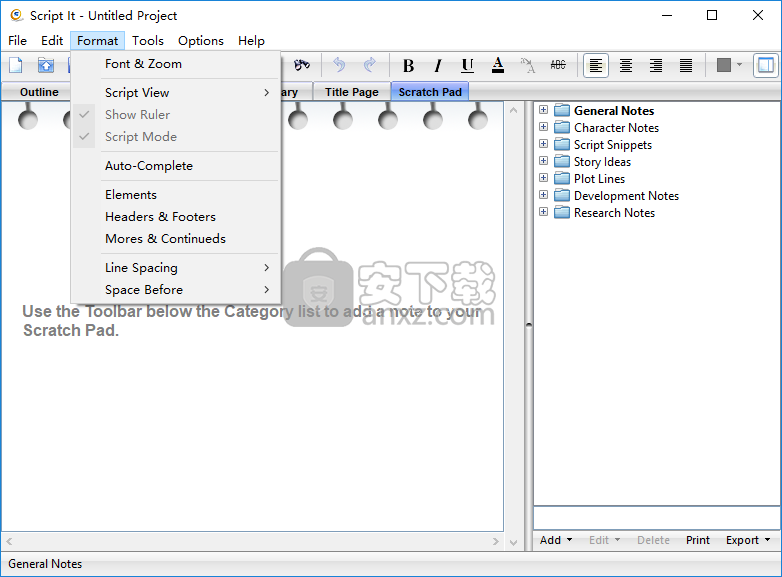
Task: Expand the Research Notes folder
Action: (x=544, y=211)
